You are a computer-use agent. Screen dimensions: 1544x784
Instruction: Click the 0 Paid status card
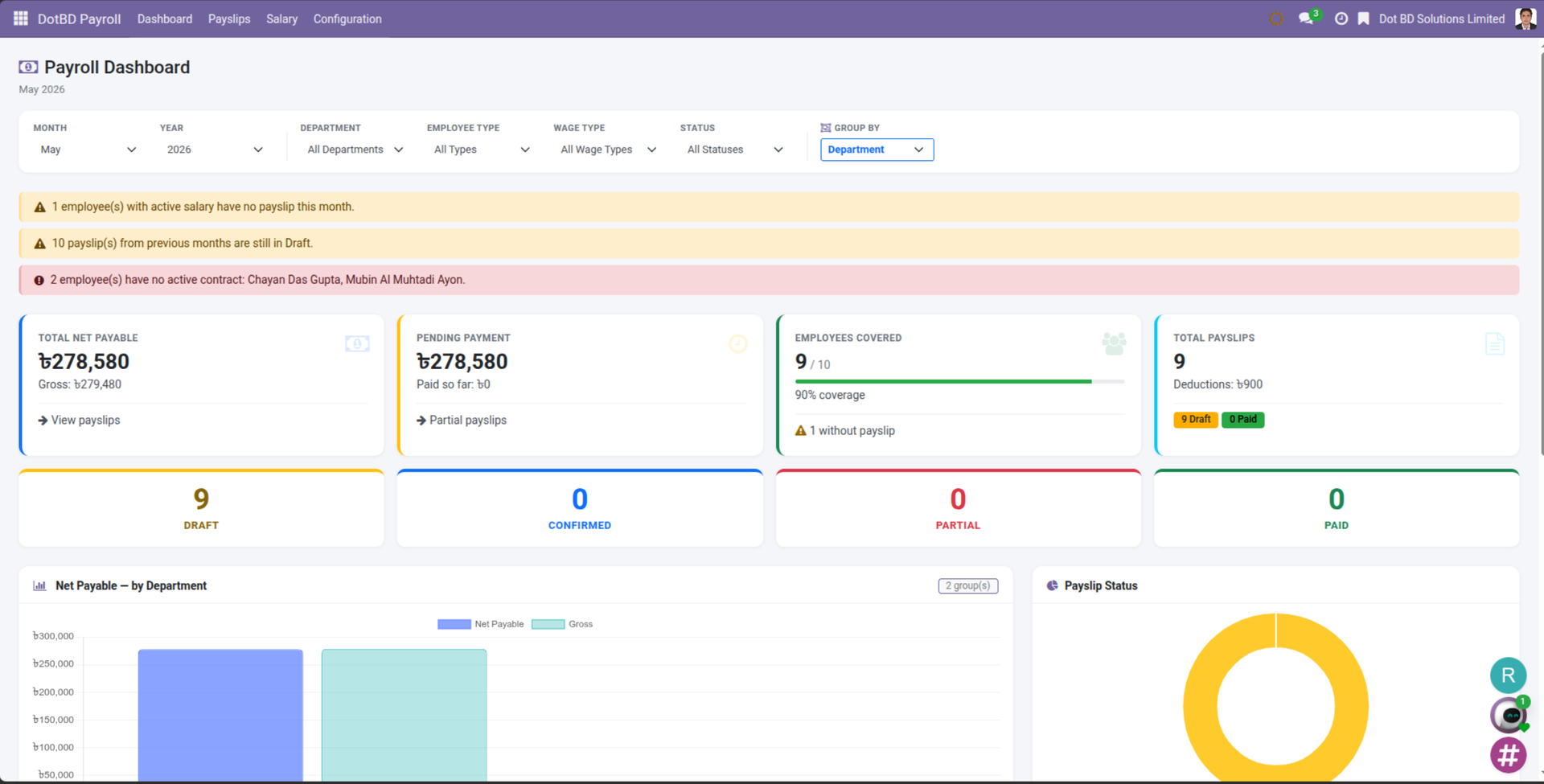pos(1337,508)
